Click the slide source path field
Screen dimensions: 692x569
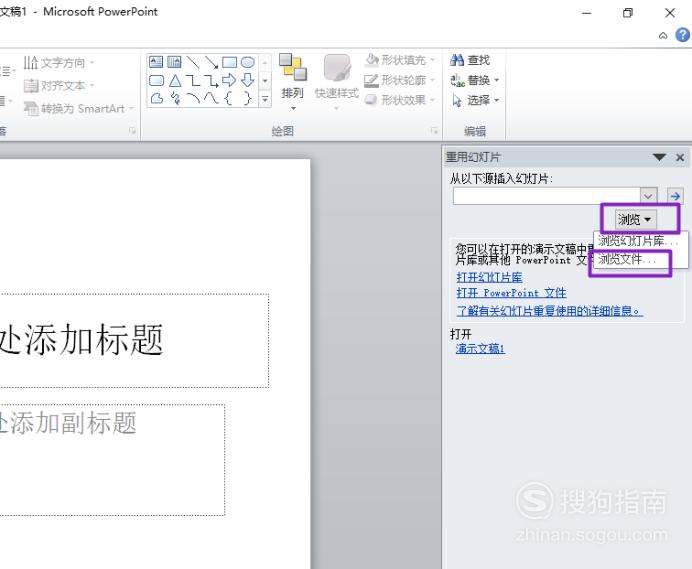tap(546, 196)
